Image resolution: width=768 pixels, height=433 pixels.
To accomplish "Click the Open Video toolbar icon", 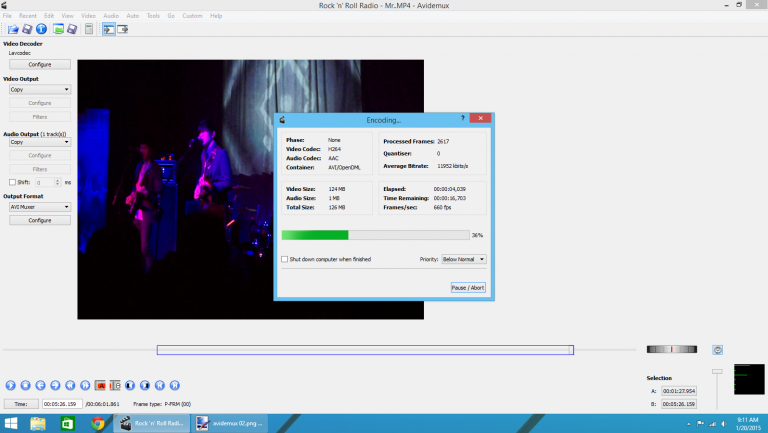I will [12, 29].
